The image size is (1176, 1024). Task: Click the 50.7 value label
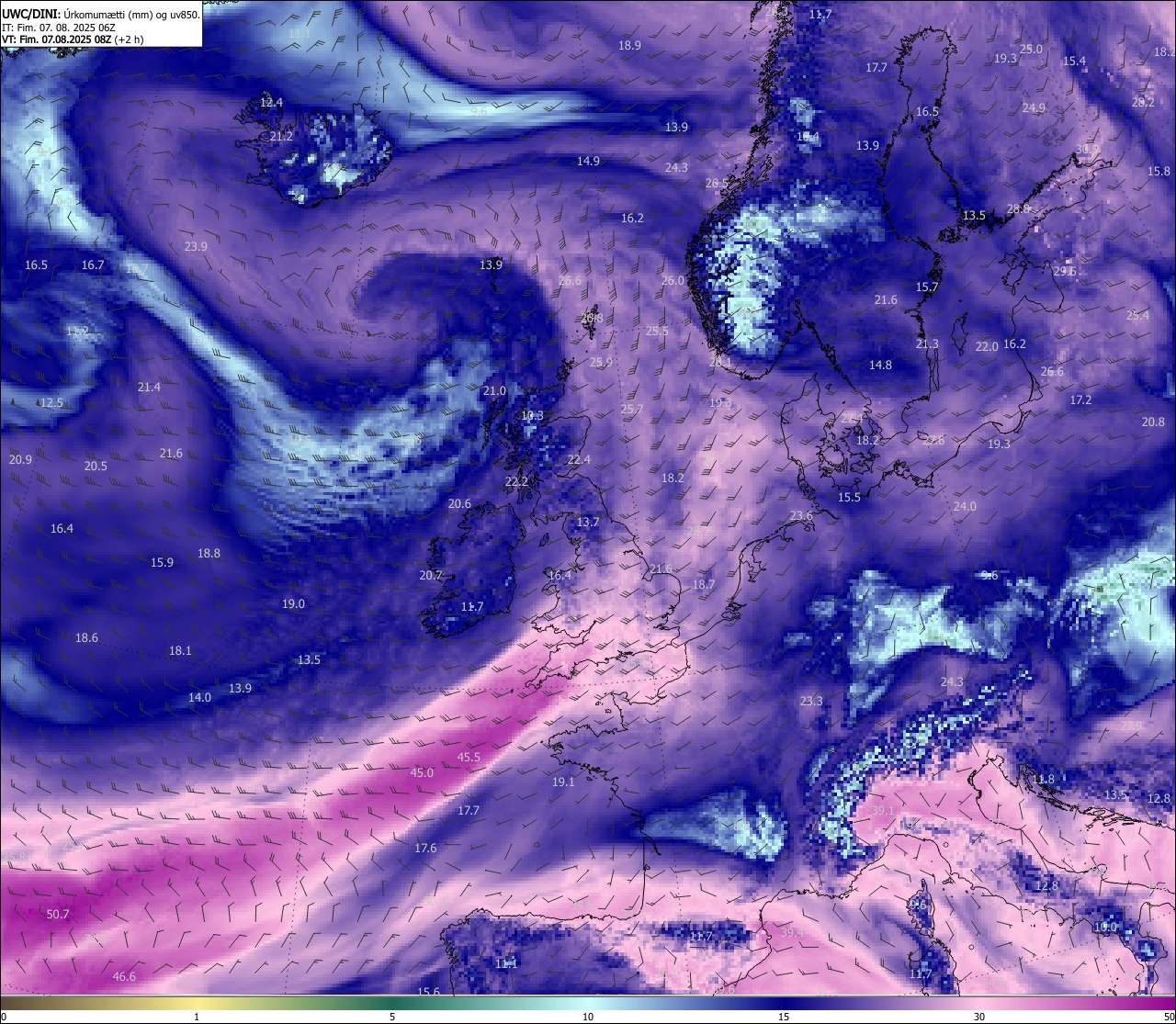[x=58, y=915]
